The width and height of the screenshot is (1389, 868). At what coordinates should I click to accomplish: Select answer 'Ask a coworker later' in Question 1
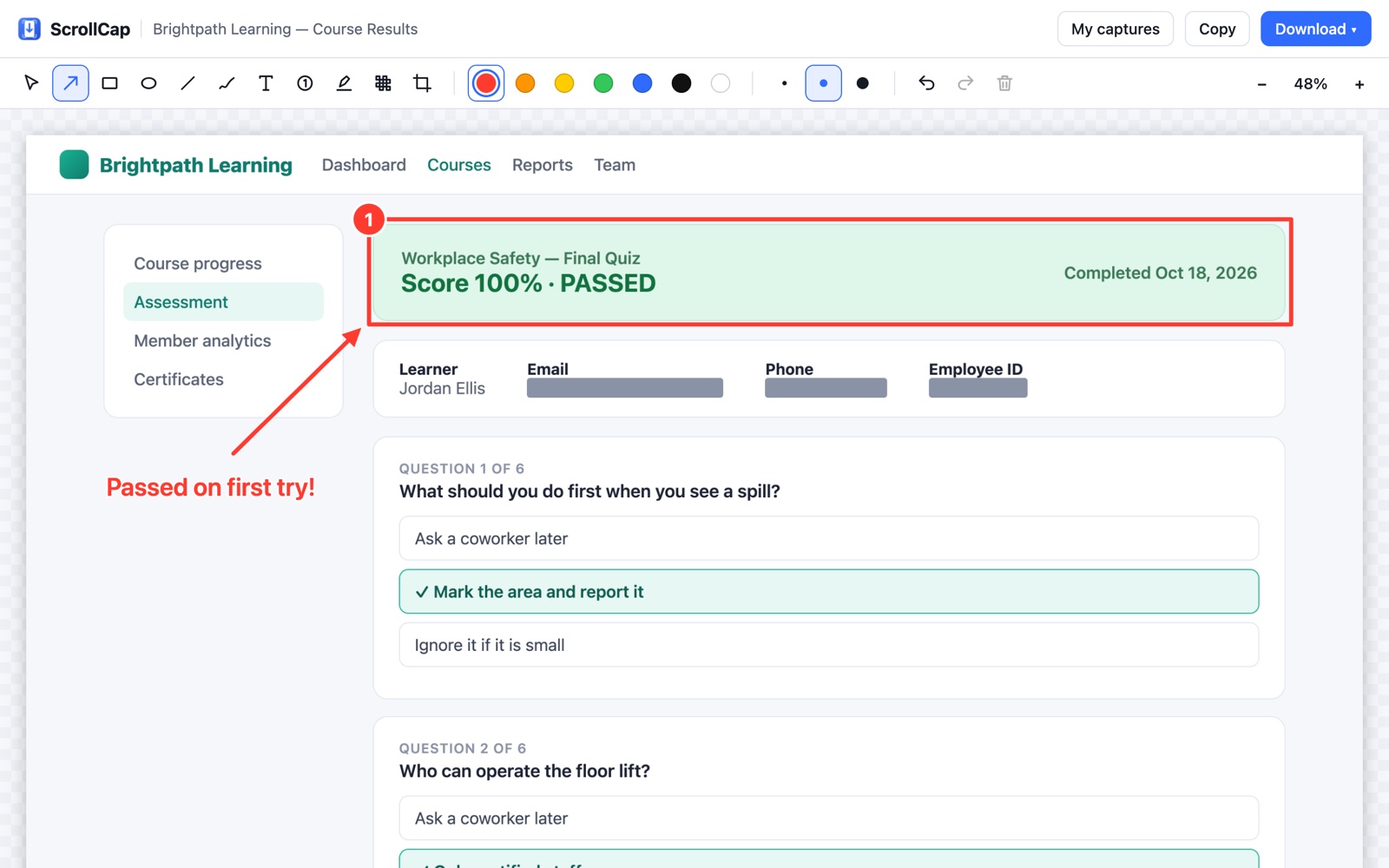click(x=829, y=538)
